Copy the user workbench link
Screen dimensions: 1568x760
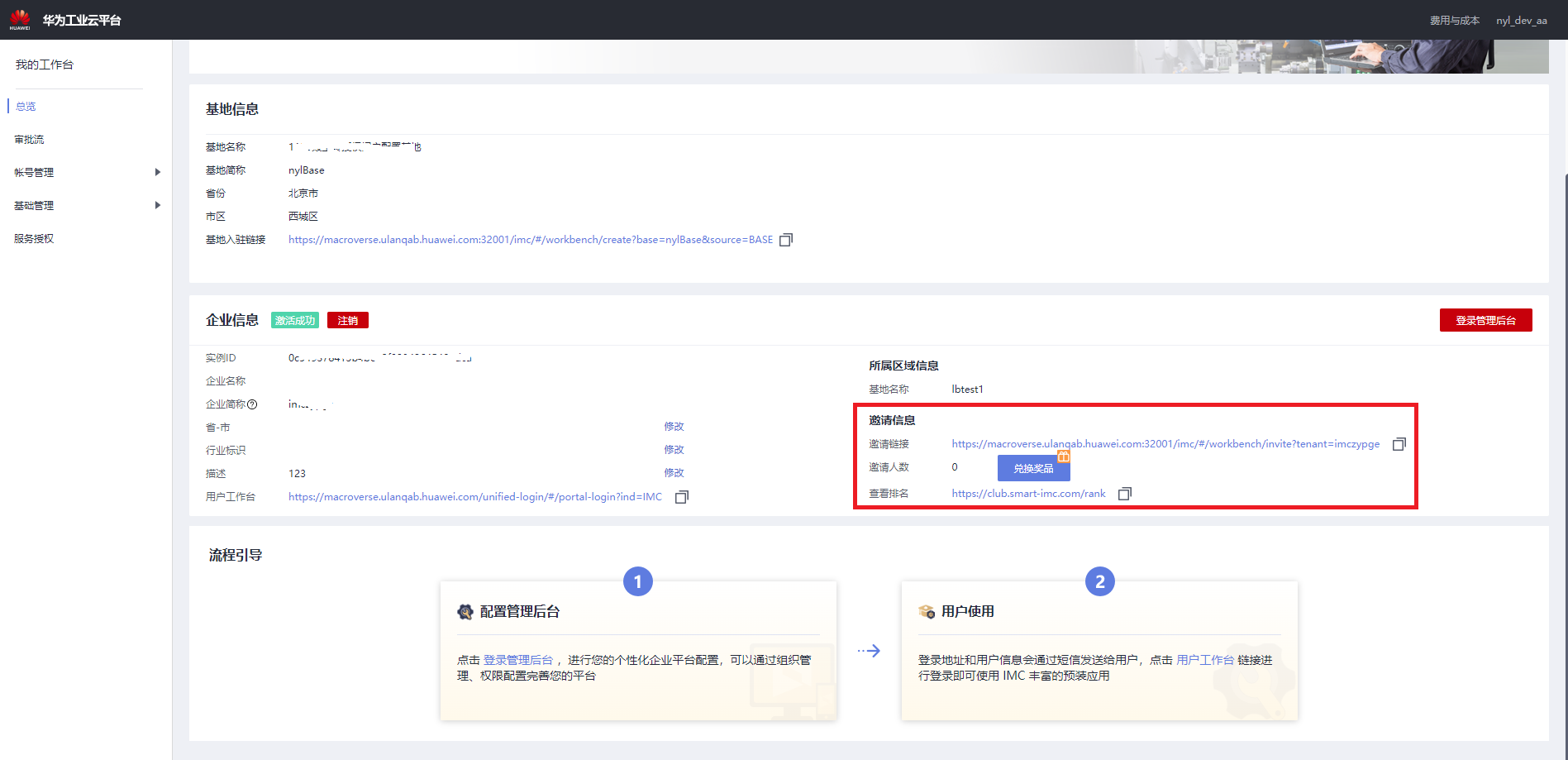(x=682, y=497)
